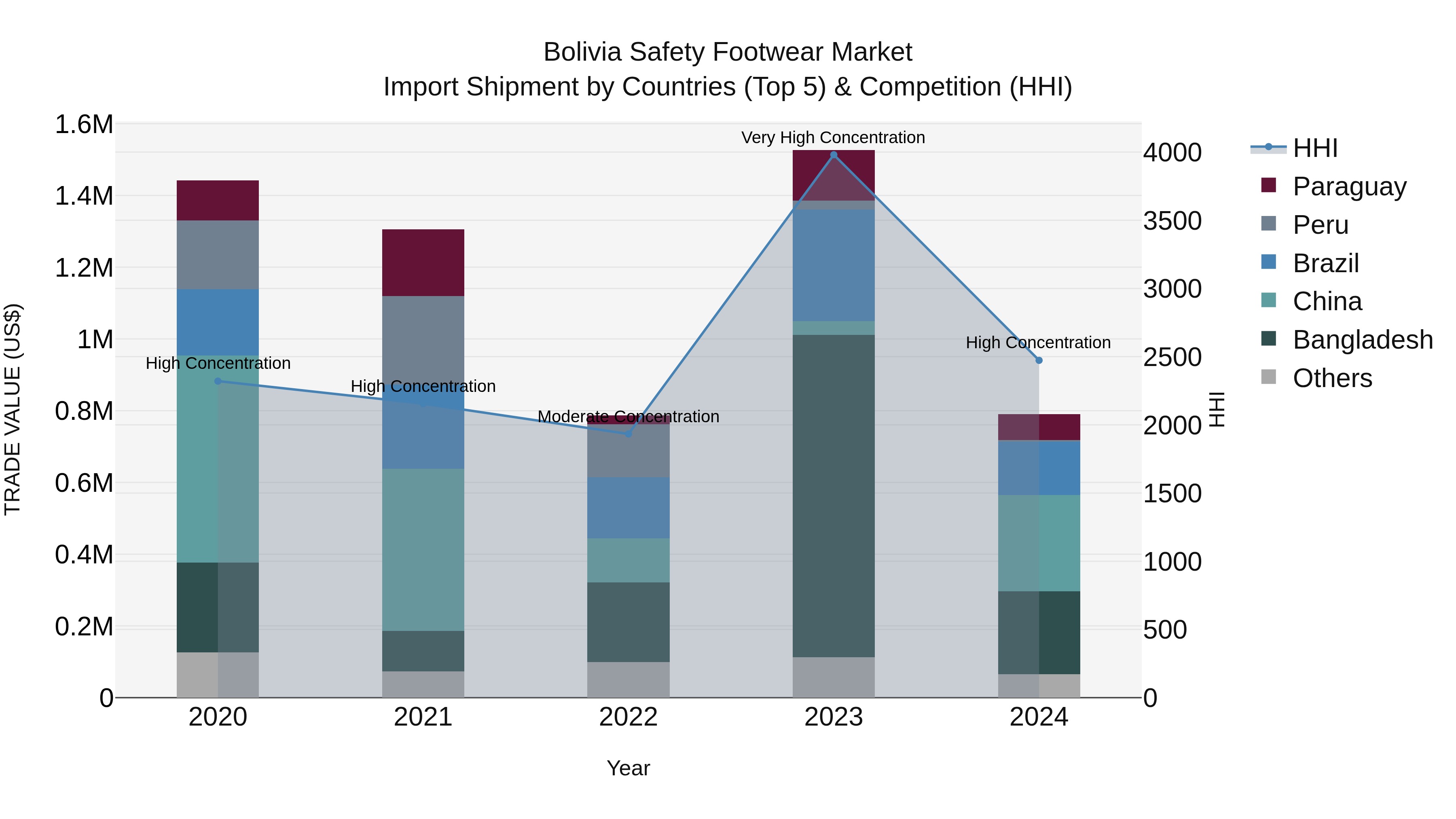Select the 2024 HHI data point
This screenshot has width=1456, height=819.
tap(1039, 360)
